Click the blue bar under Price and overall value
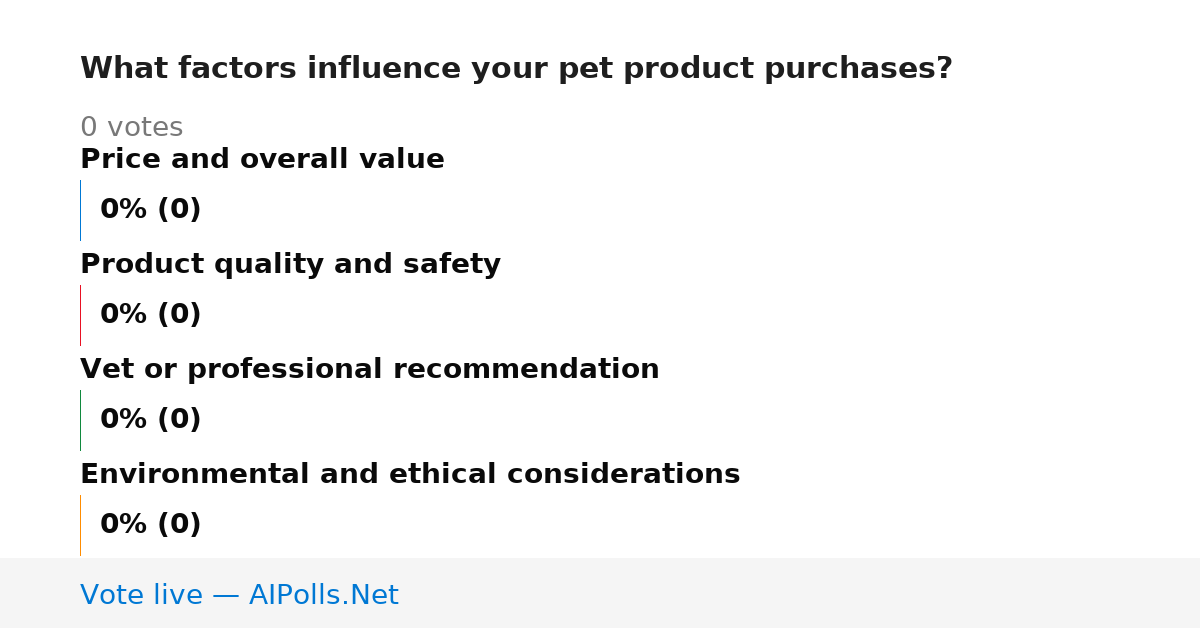1200x628 pixels. pyautogui.click(x=80, y=210)
